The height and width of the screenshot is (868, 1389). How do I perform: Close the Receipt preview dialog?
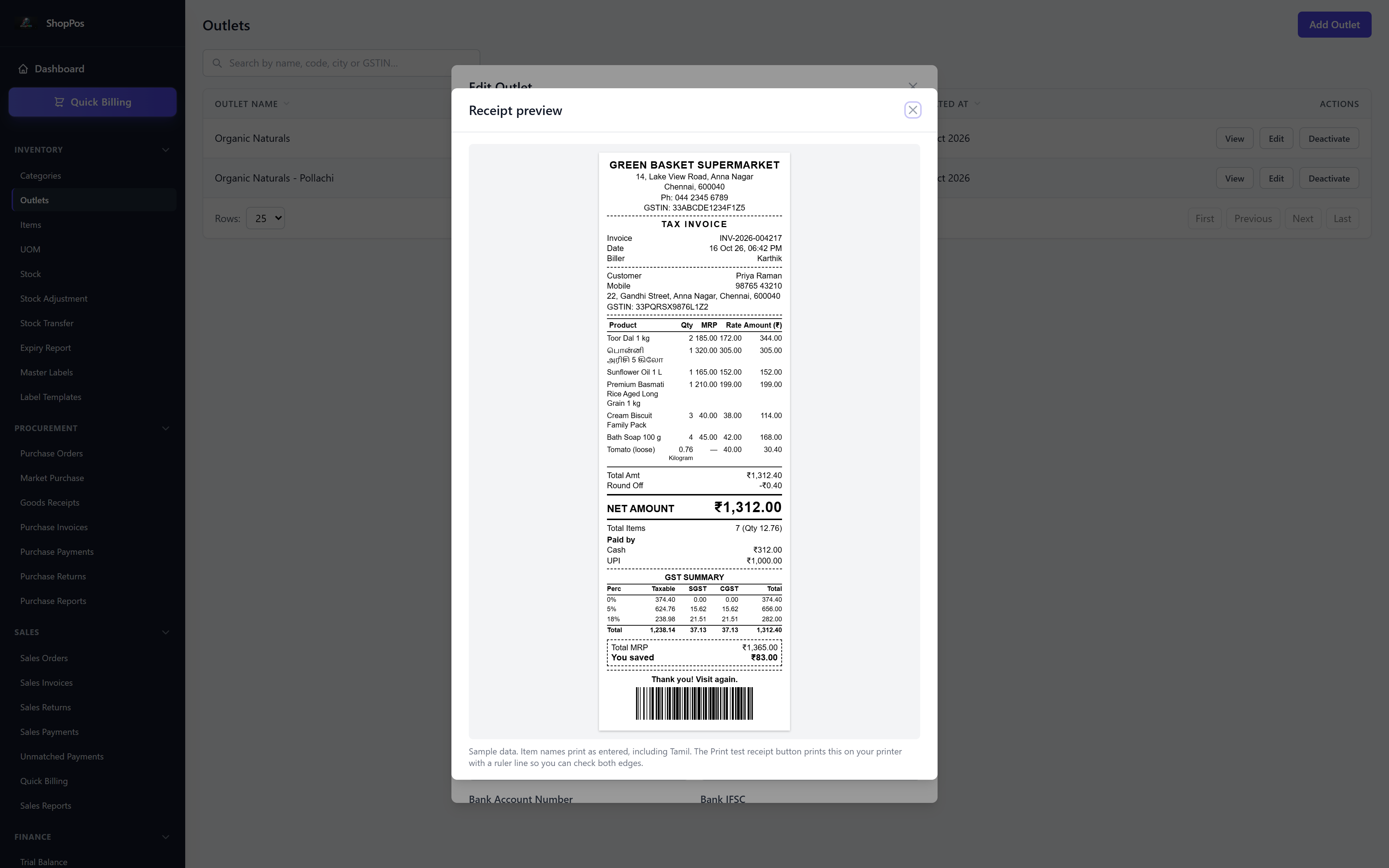coord(913,110)
